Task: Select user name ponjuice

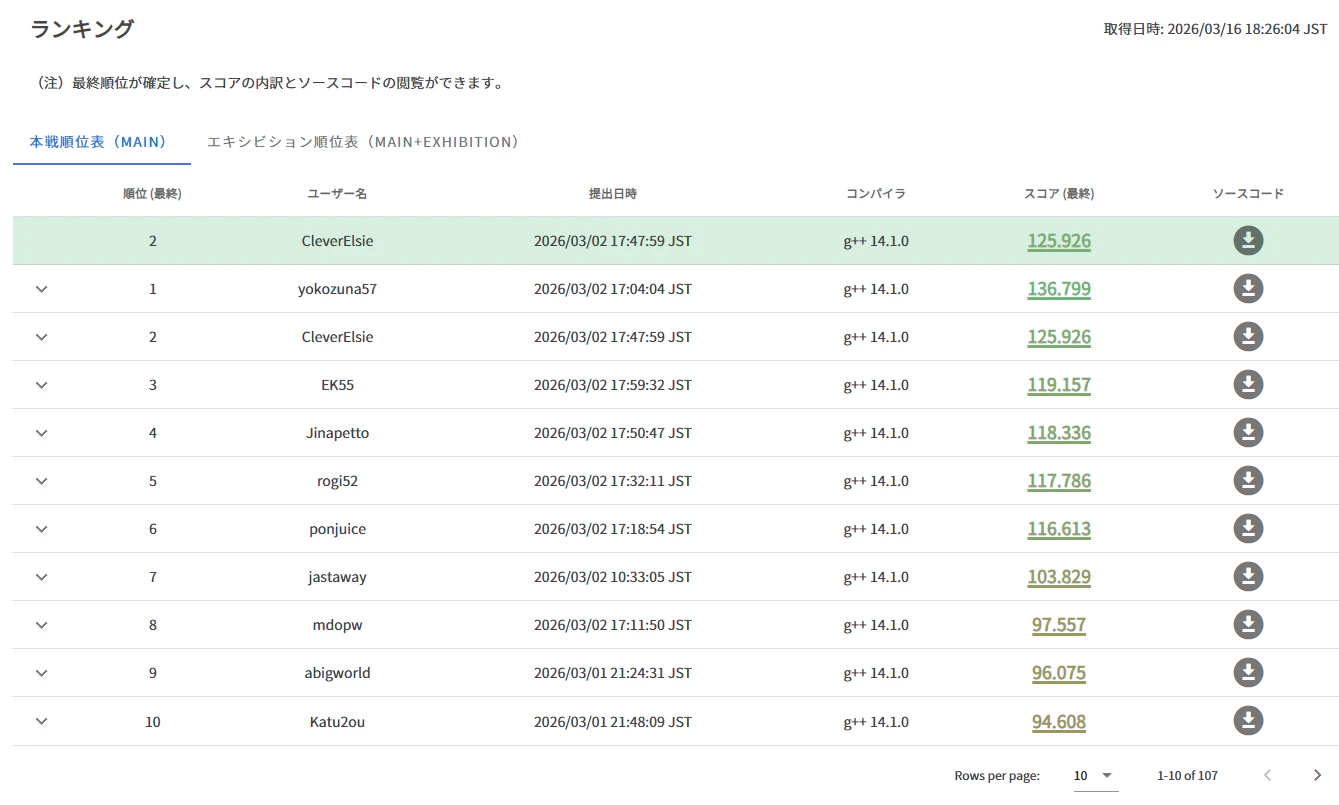Action: point(337,529)
